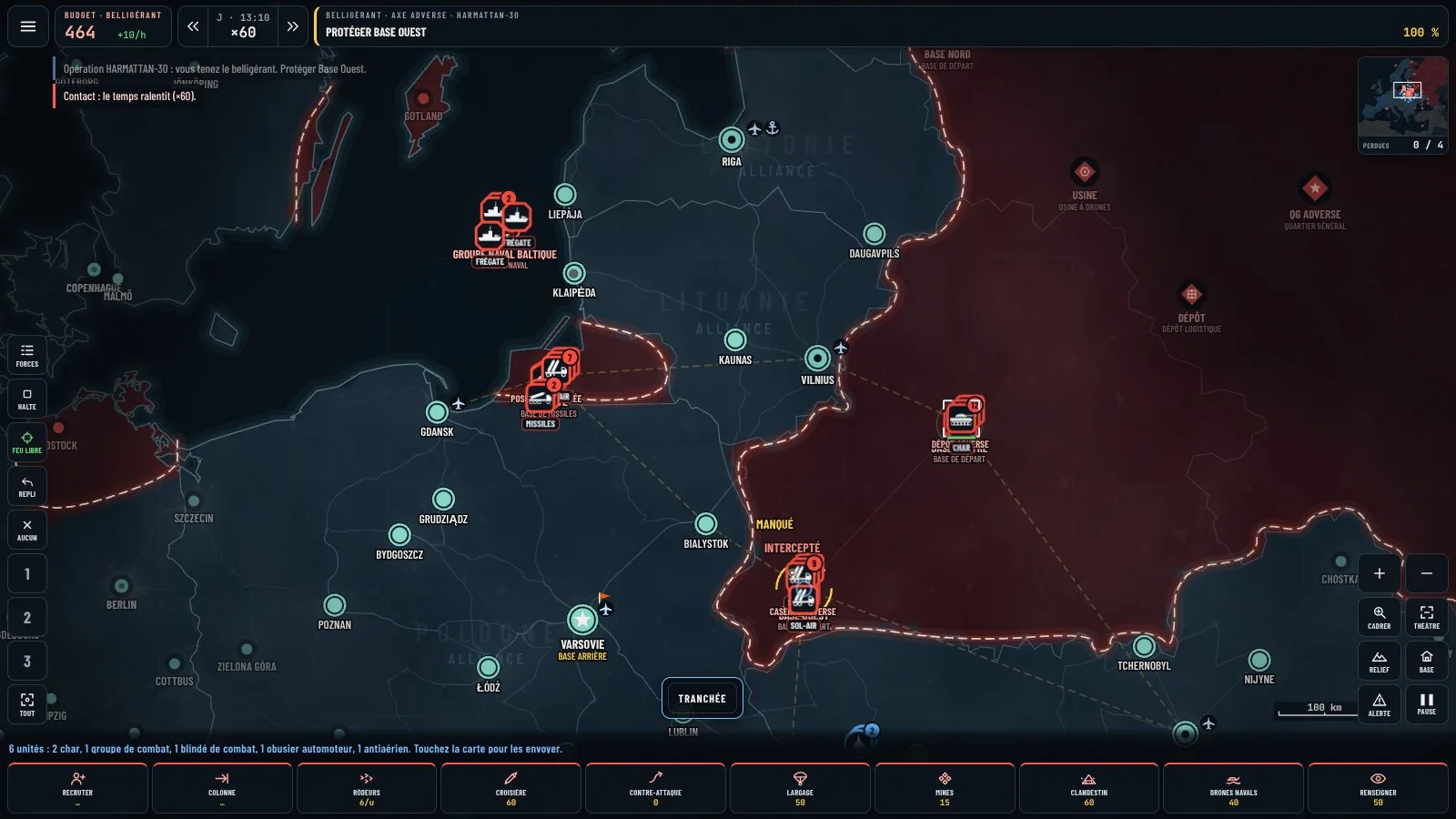This screenshot has height=819, width=1456.
Task: Jump to Base with the house icon
Action: (1427, 661)
